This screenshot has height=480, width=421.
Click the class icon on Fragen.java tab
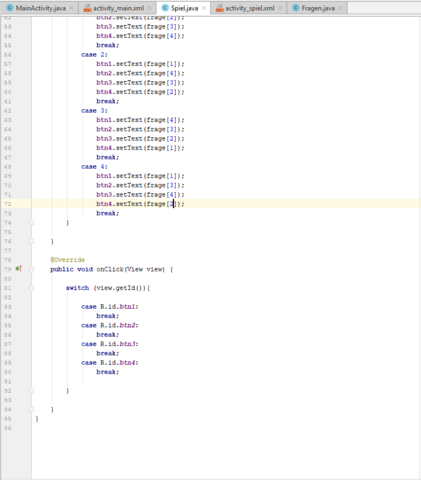[296, 8]
